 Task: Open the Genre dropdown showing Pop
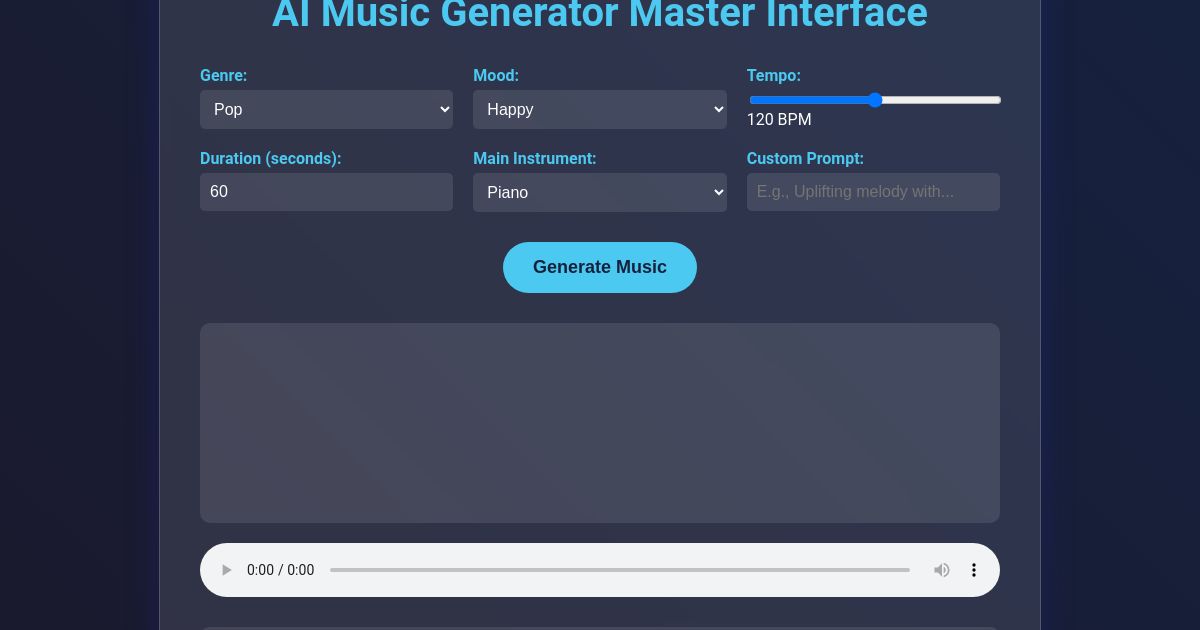[x=326, y=109]
